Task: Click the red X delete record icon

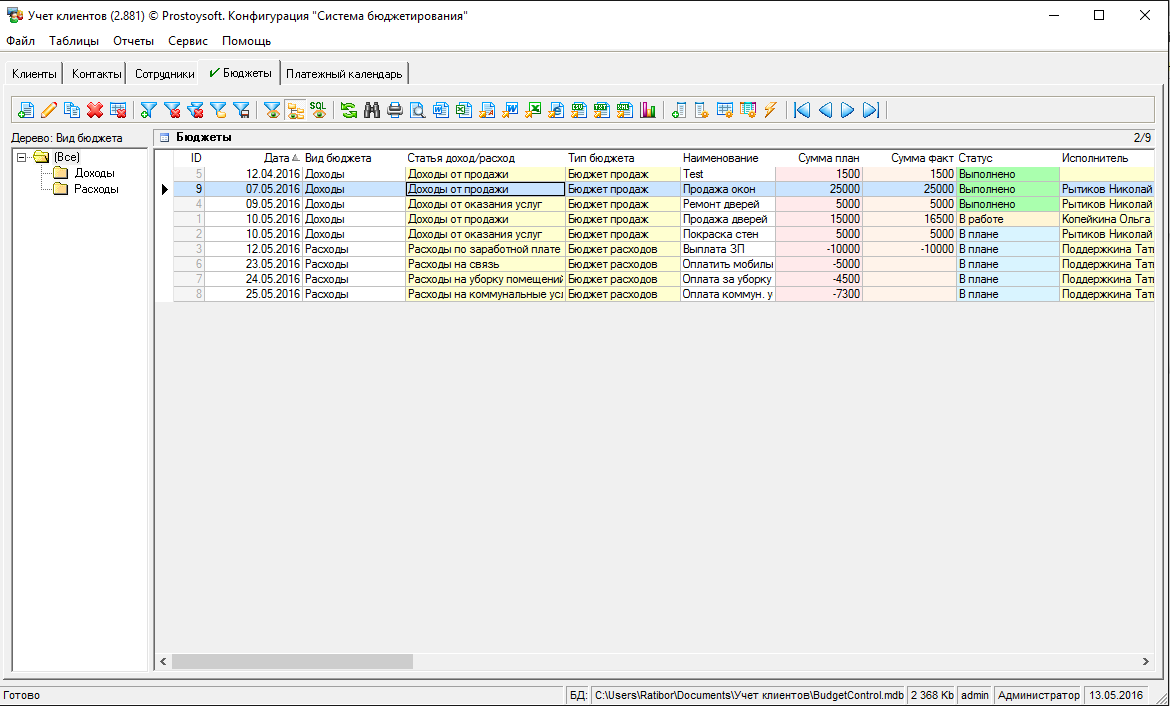Action: click(x=95, y=110)
